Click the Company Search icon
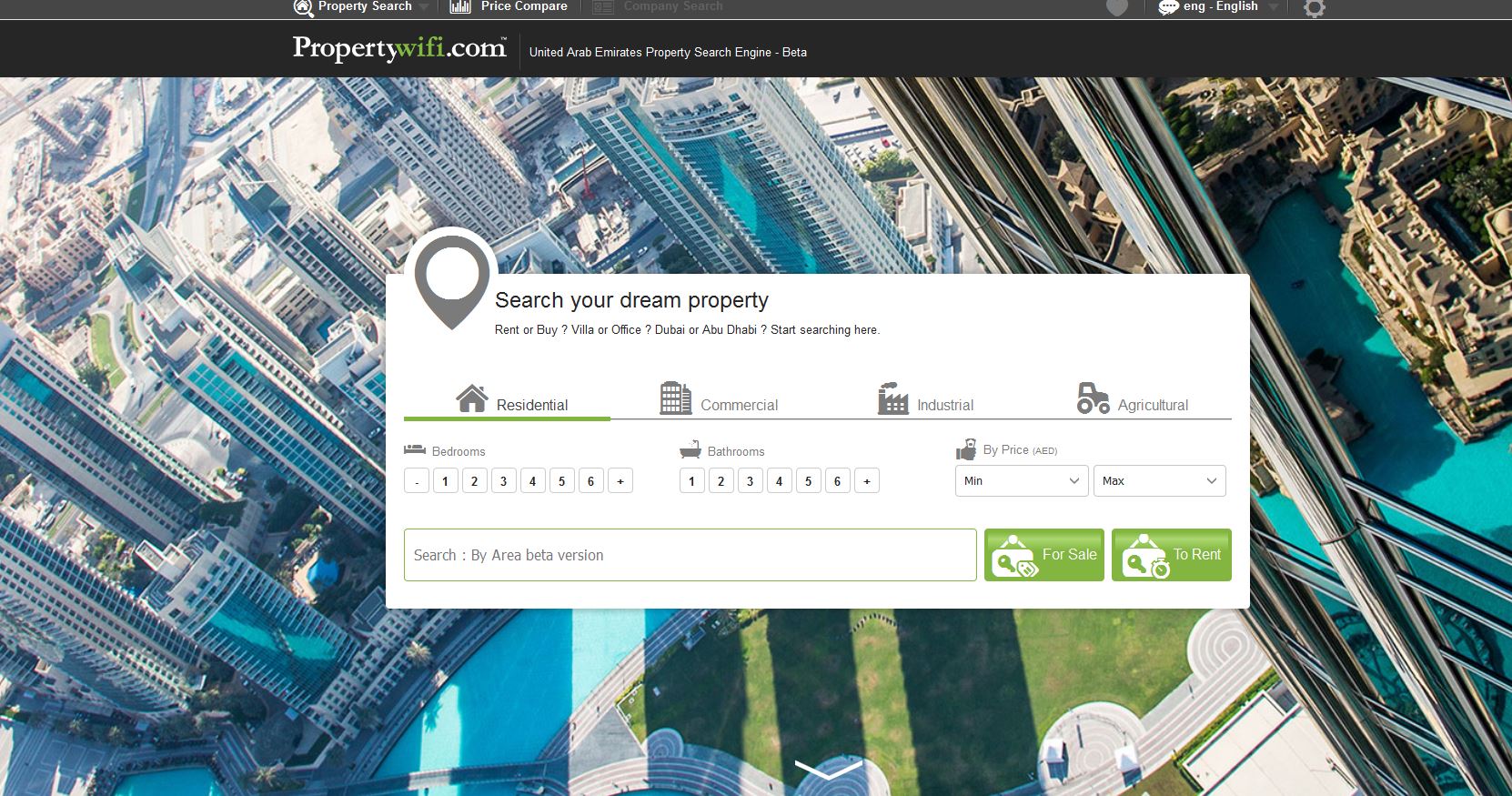This screenshot has height=796, width=1512. click(603, 7)
